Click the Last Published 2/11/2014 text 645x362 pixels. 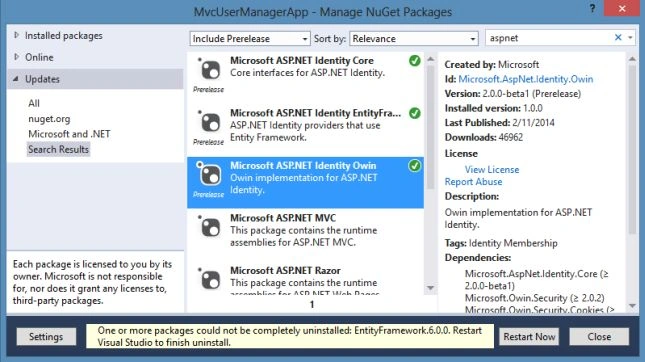click(x=499, y=123)
